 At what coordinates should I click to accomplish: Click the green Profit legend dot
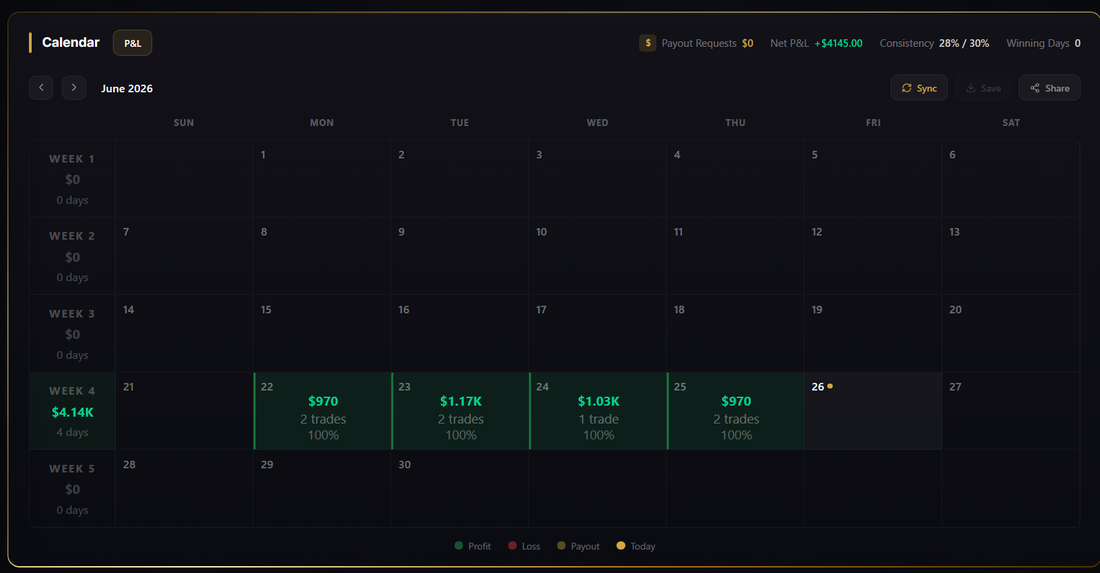click(459, 546)
